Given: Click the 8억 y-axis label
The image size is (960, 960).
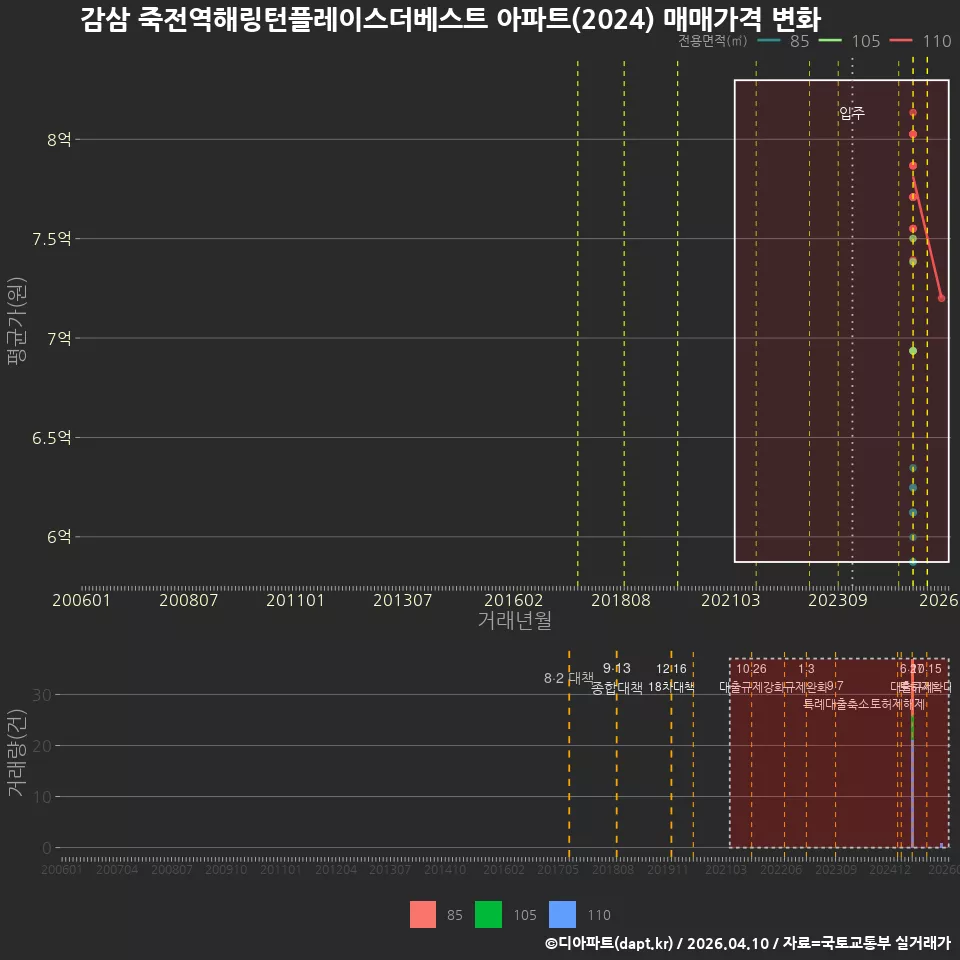Looking at the screenshot, I should pyautogui.click(x=59, y=140).
